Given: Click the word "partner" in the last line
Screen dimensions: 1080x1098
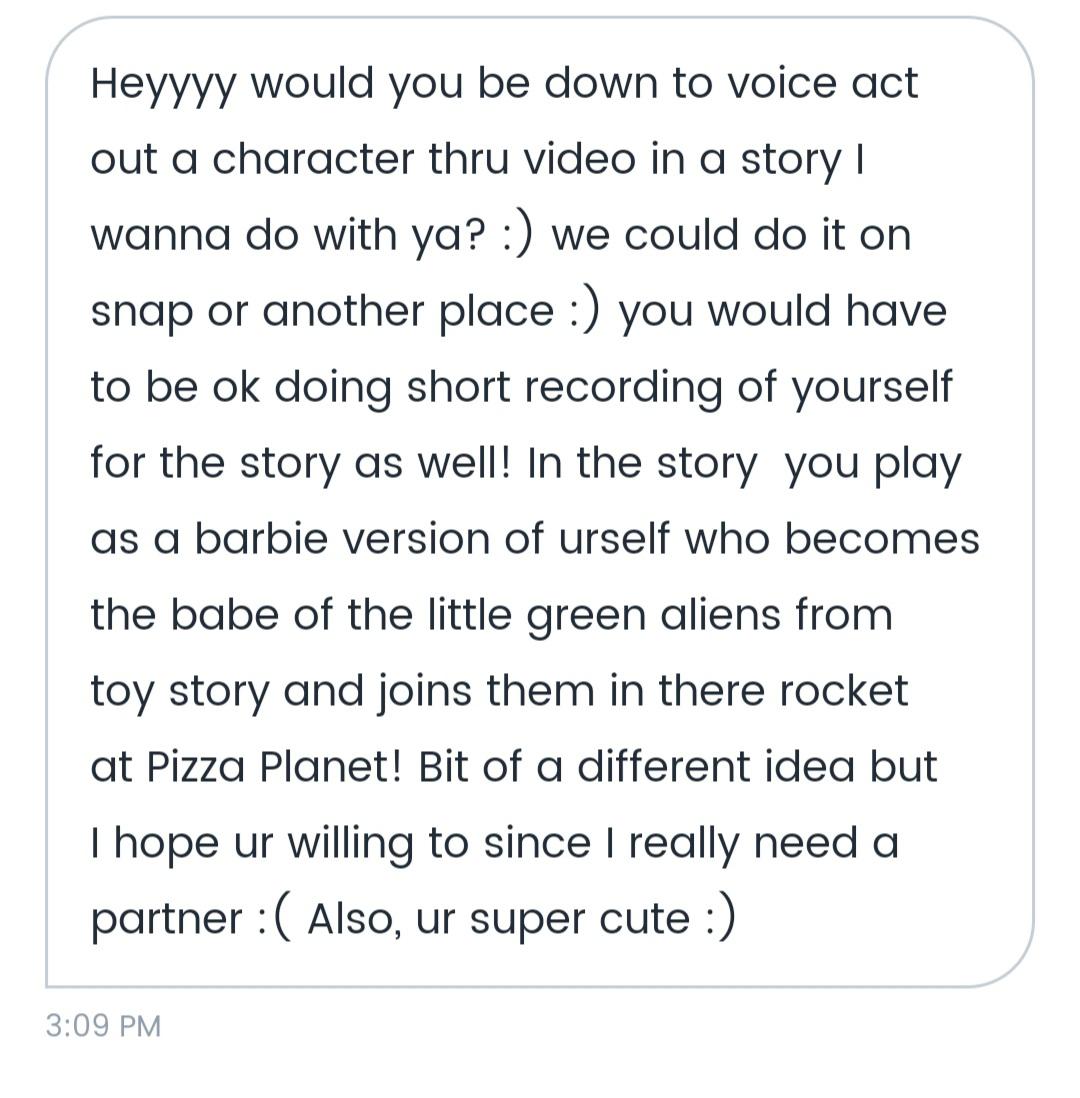Looking at the screenshot, I should (166, 919).
